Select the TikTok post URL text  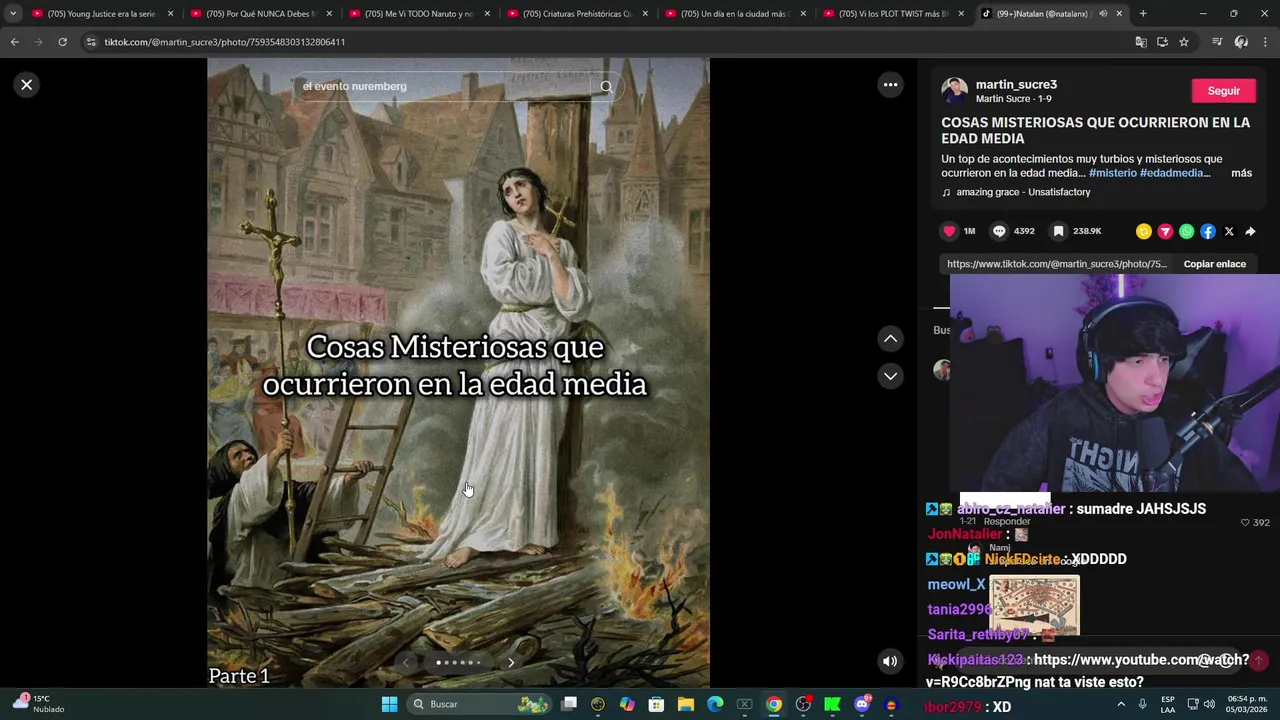[x=1056, y=264]
